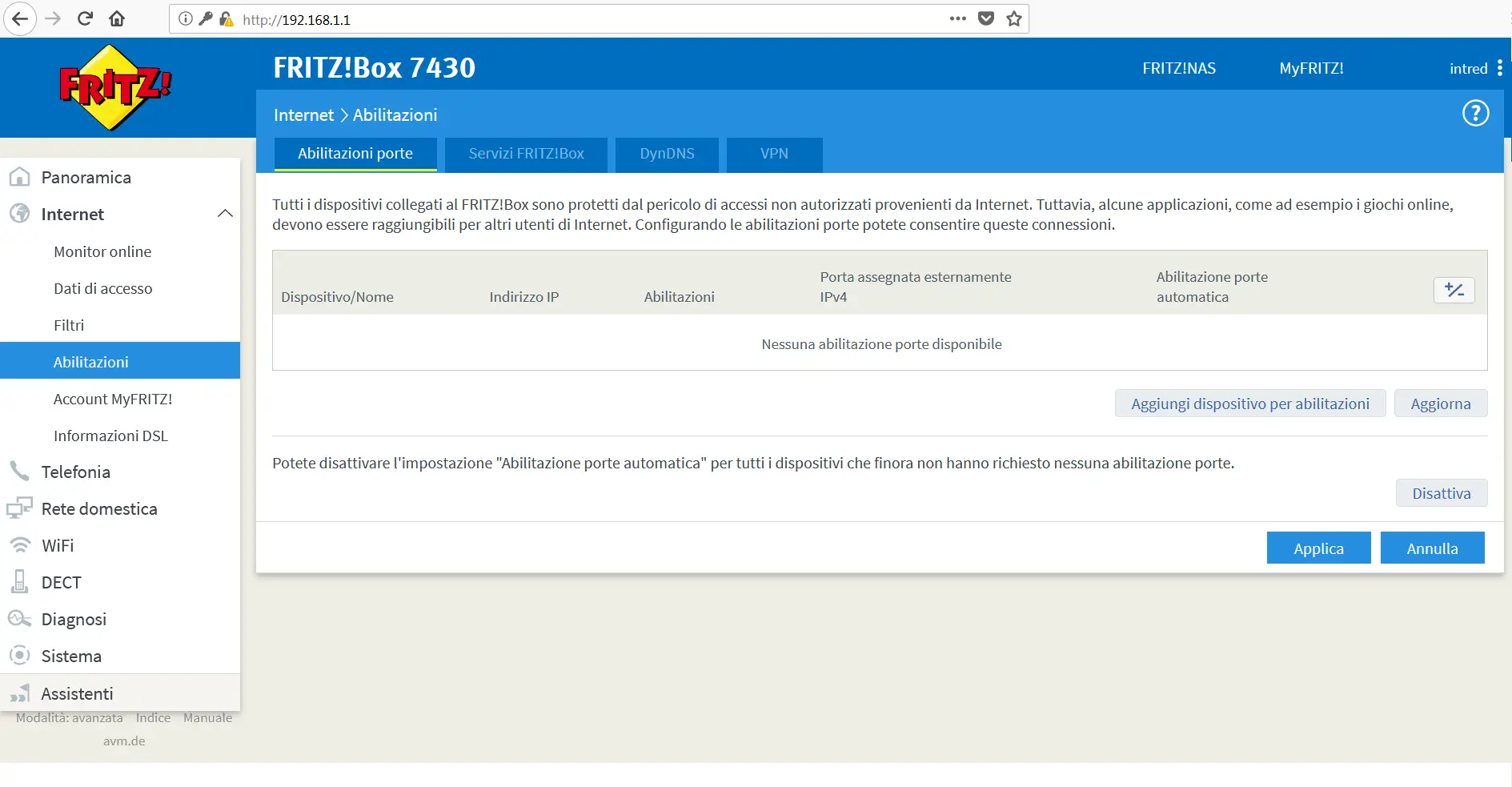The width and height of the screenshot is (1512, 787).
Task: Click the intred username label
Action: coord(1468,69)
